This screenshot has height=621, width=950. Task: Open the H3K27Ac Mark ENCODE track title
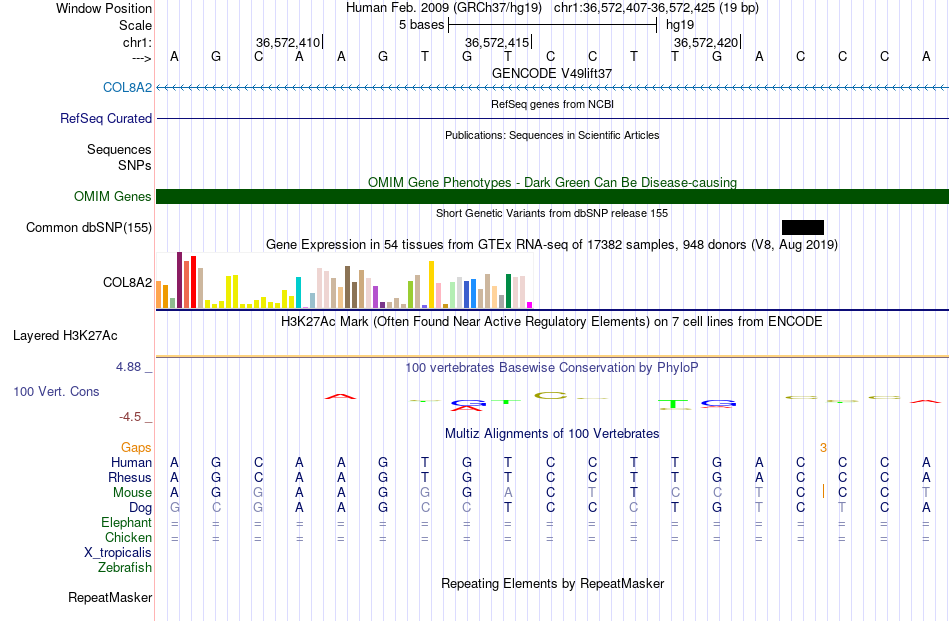[x=552, y=321]
